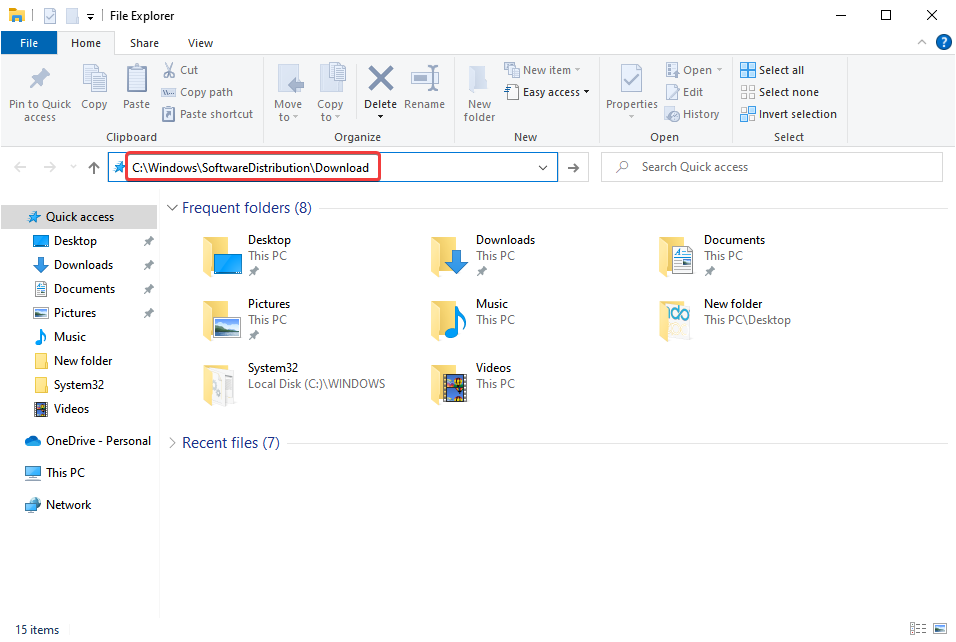The height and width of the screenshot is (642, 956).
Task: Switch to the Share tab
Action: tap(144, 43)
